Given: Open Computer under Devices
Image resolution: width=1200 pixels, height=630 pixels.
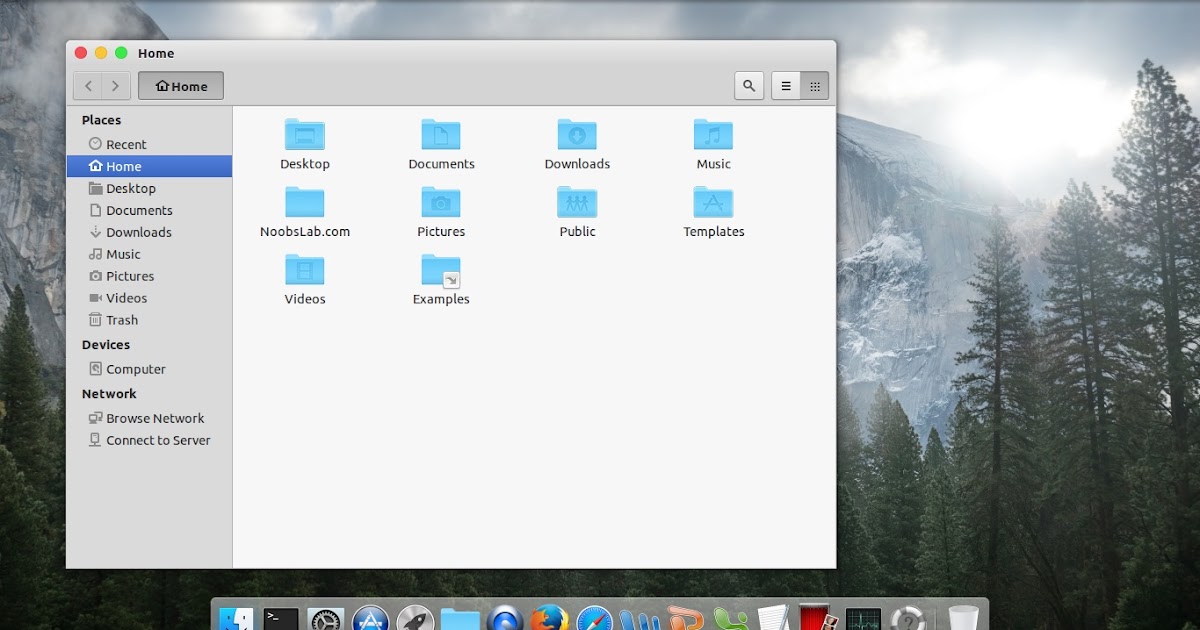Looking at the screenshot, I should coord(149,369).
